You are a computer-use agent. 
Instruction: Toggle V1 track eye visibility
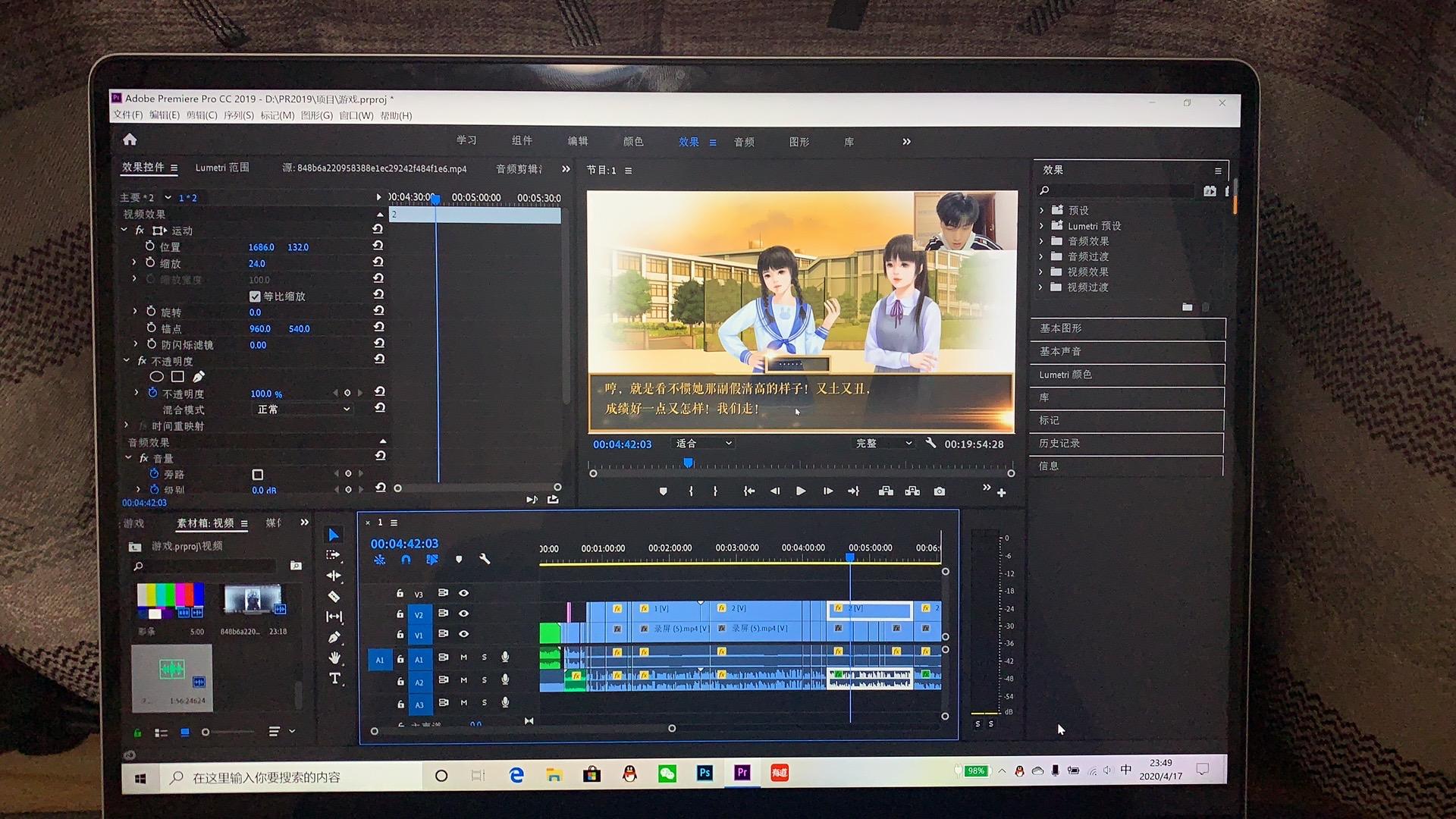point(464,634)
